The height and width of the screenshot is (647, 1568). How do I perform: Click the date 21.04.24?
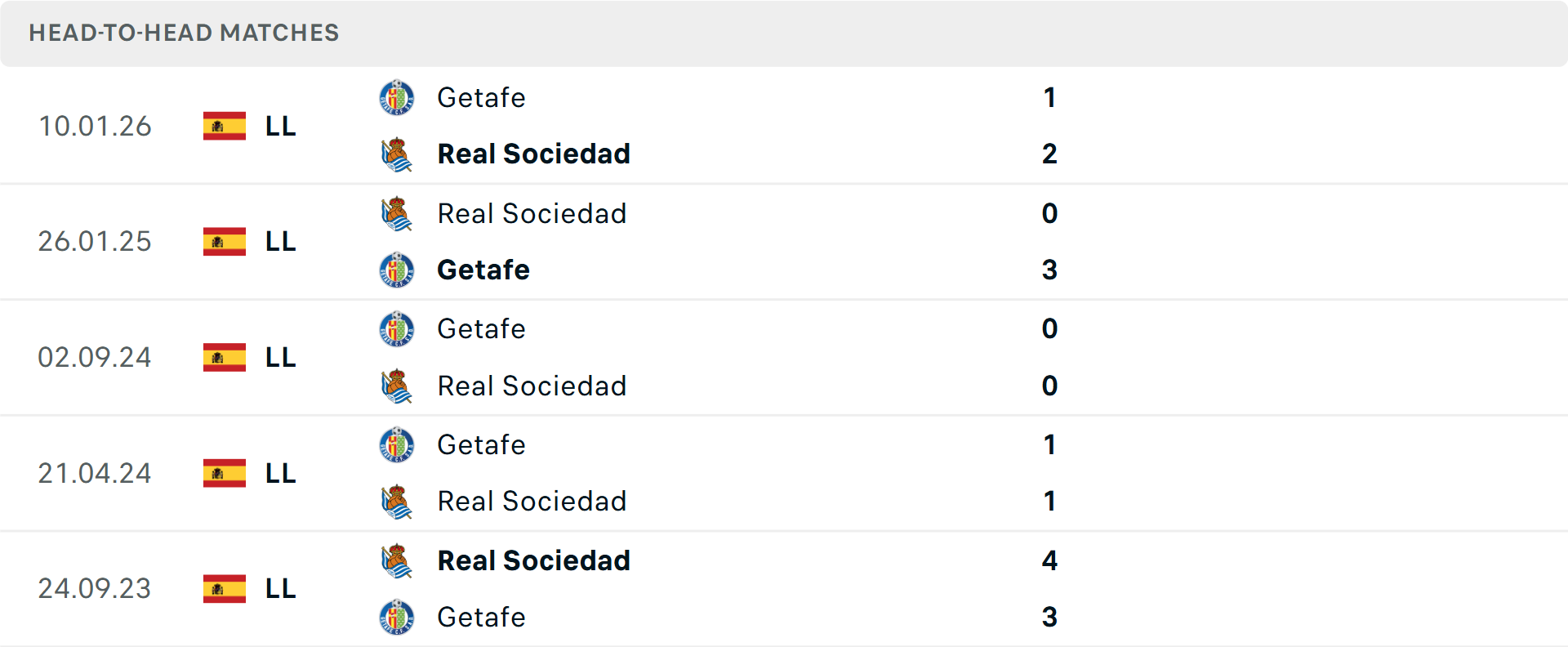pyautogui.click(x=95, y=473)
